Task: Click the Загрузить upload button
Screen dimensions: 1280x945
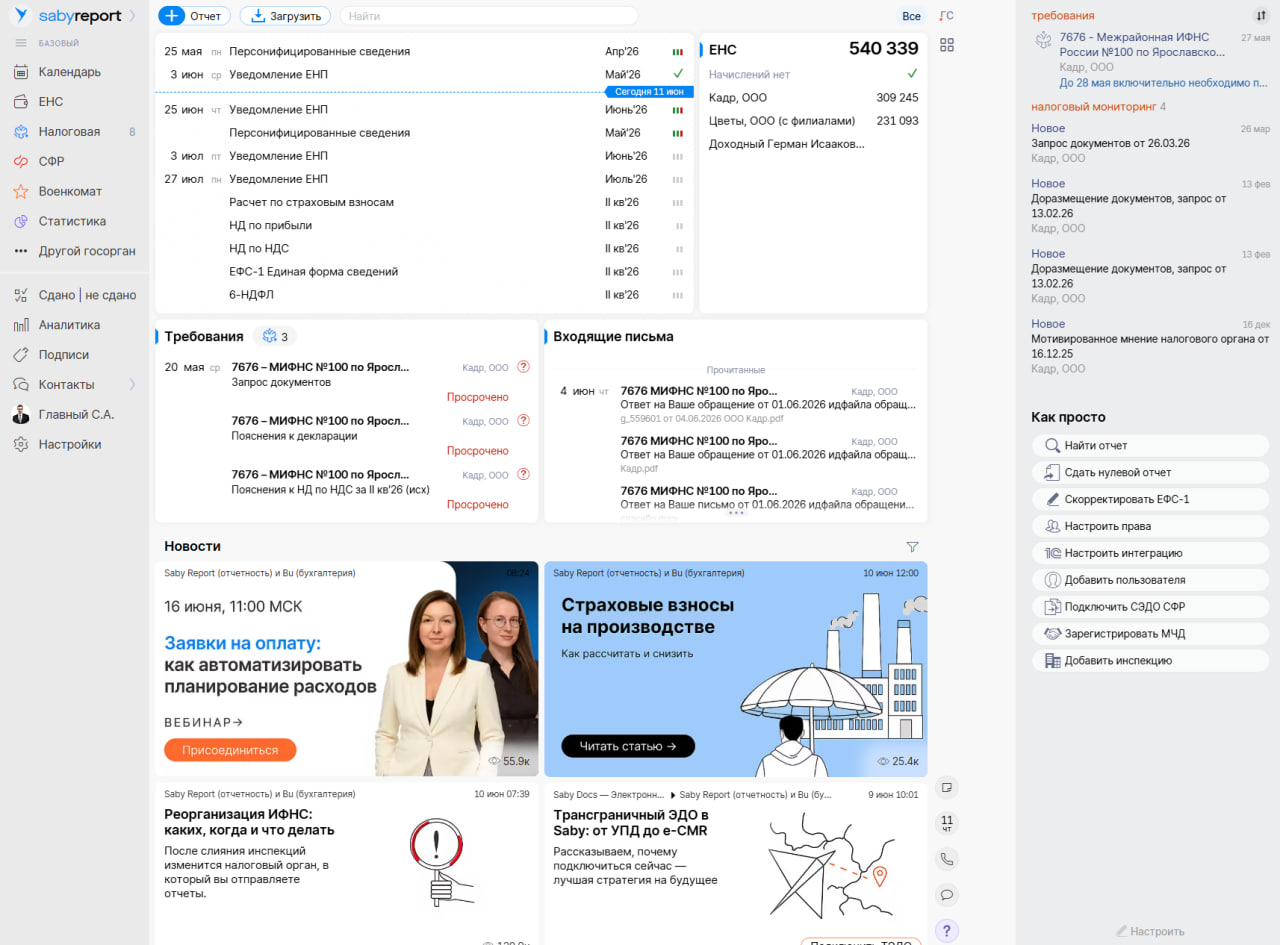Action: [285, 16]
